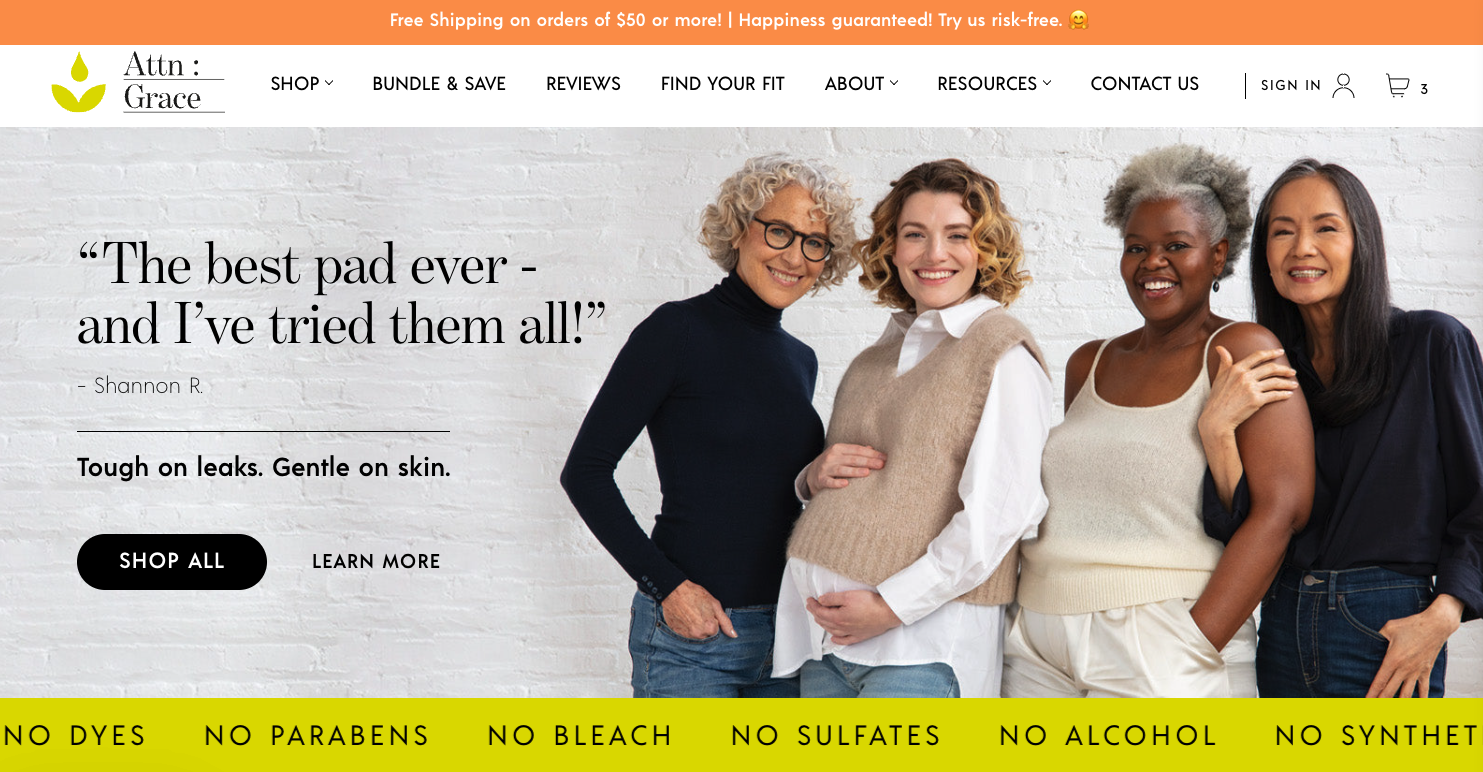Click the cart item count number
Image resolution: width=1483 pixels, height=772 pixels.
pyautogui.click(x=1424, y=89)
